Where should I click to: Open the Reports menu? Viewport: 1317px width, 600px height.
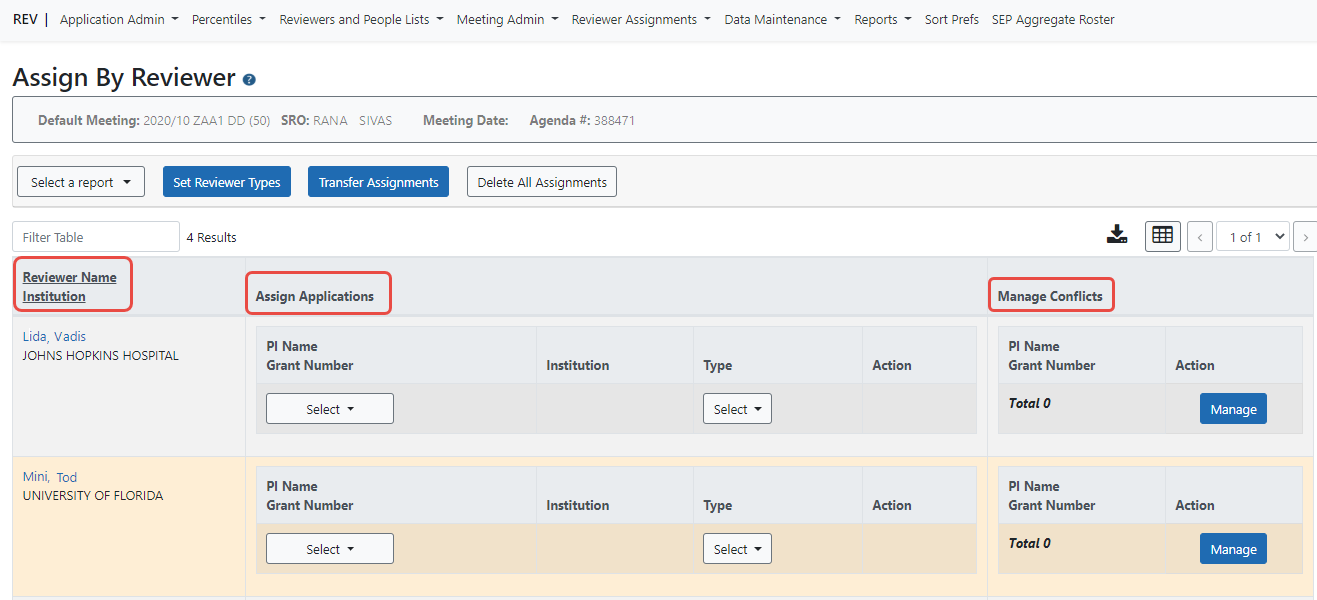(x=882, y=20)
